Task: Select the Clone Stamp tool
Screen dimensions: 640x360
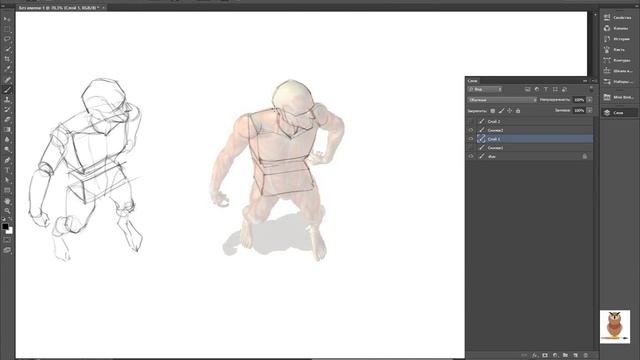Action: click(x=7, y=100)
